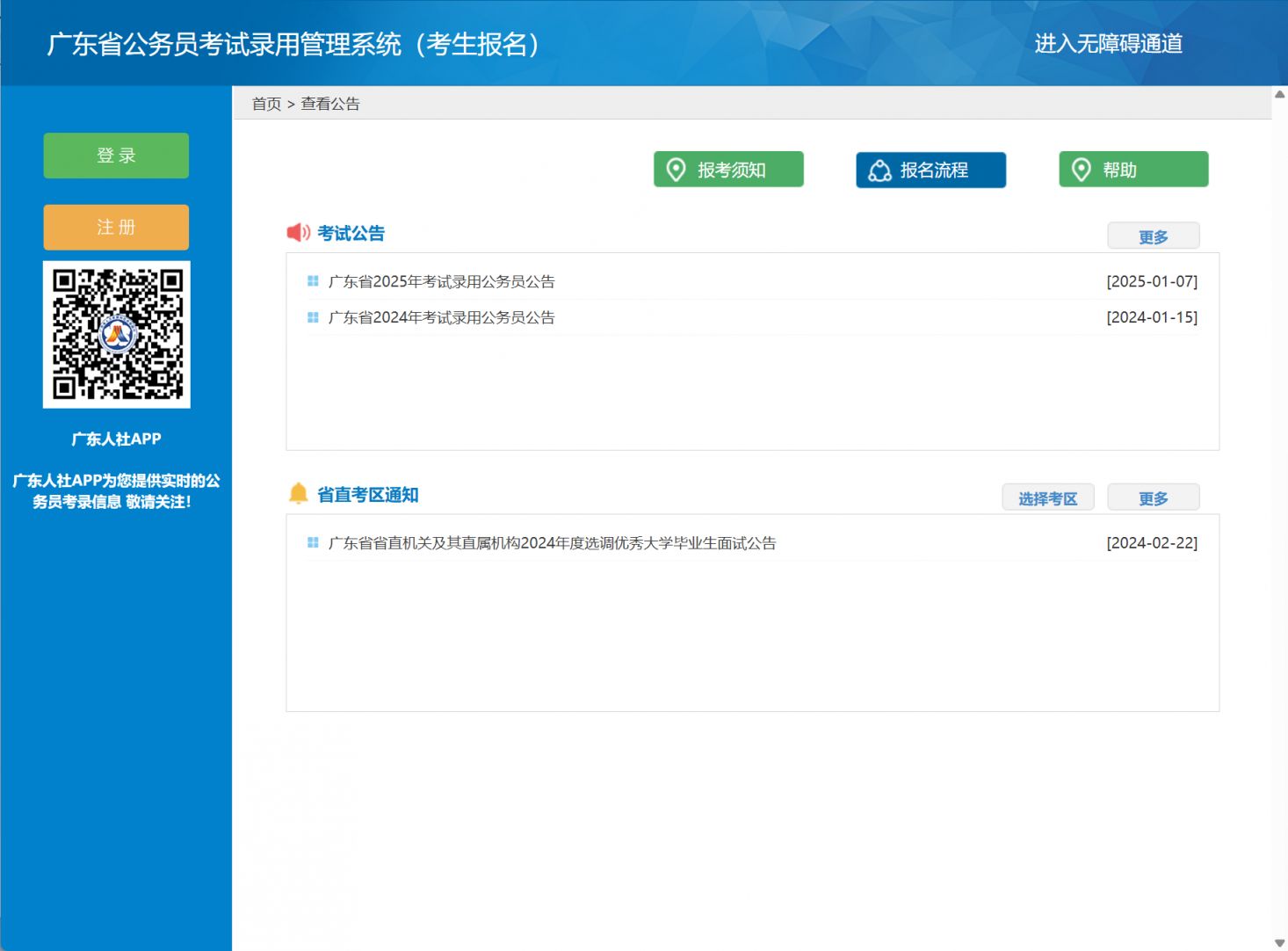The height and width of the screenshot is (951, 1288).
Task: Open the 帮助 help button
Action: pos(1133,170)
